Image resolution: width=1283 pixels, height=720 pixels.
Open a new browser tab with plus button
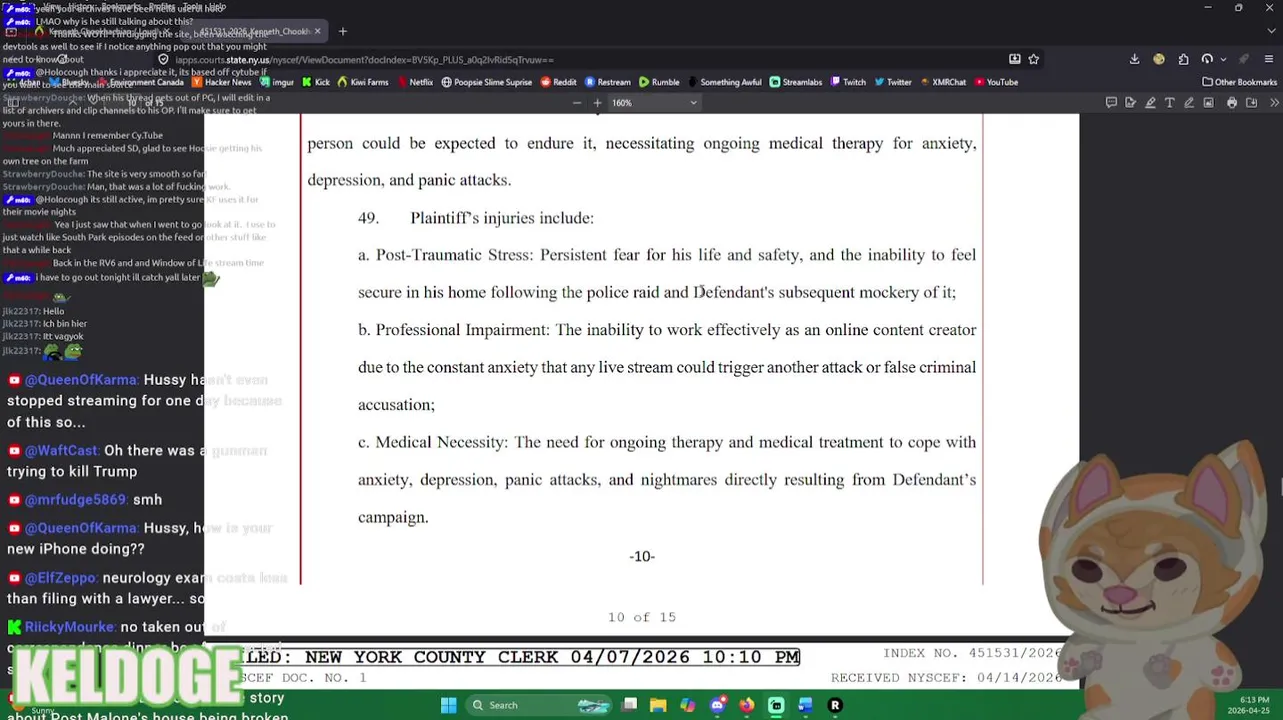pos(342,31)
